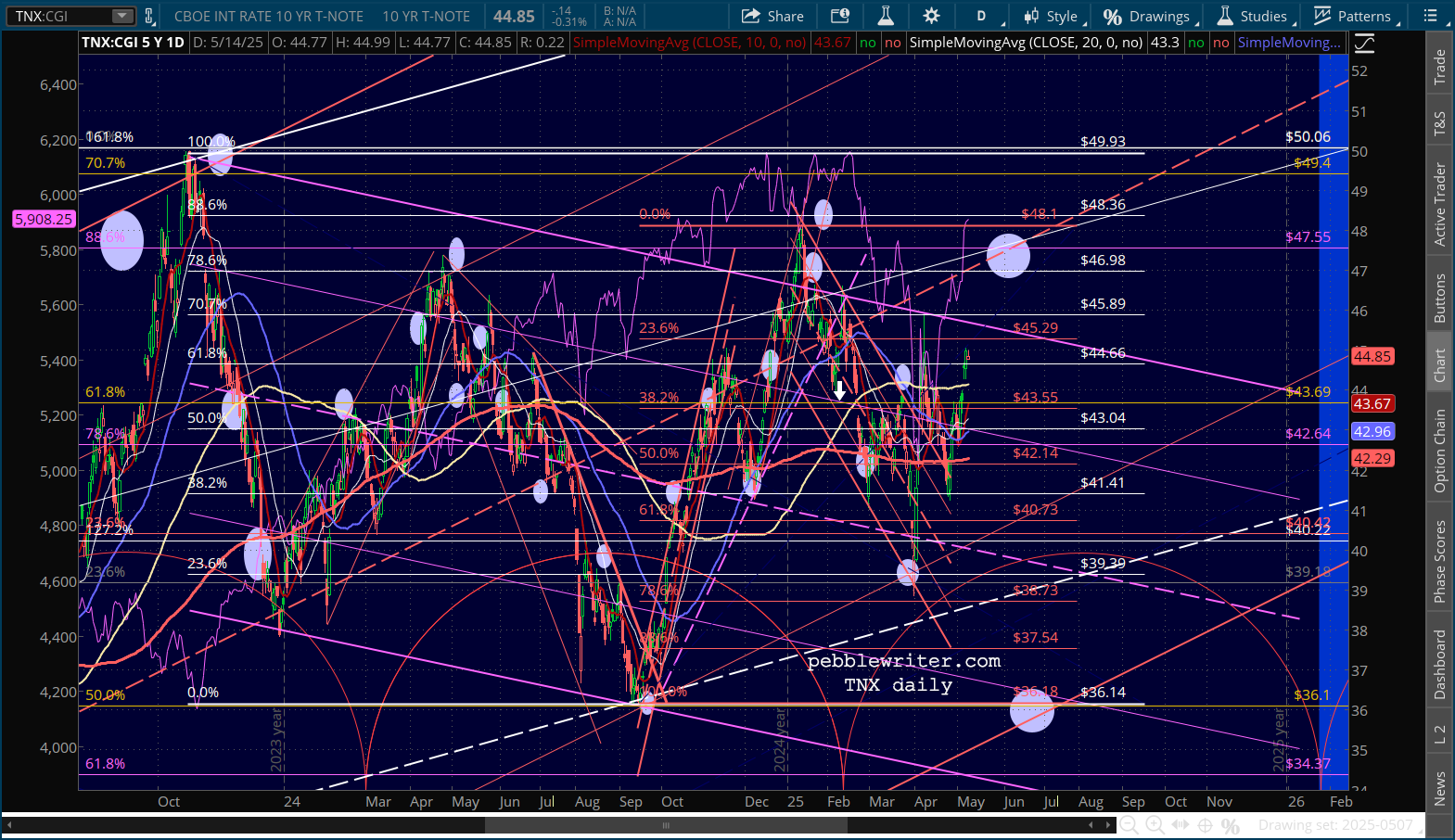Click the O: 44.77 open value in header
Screen dimensions: 1455x840
301,43
